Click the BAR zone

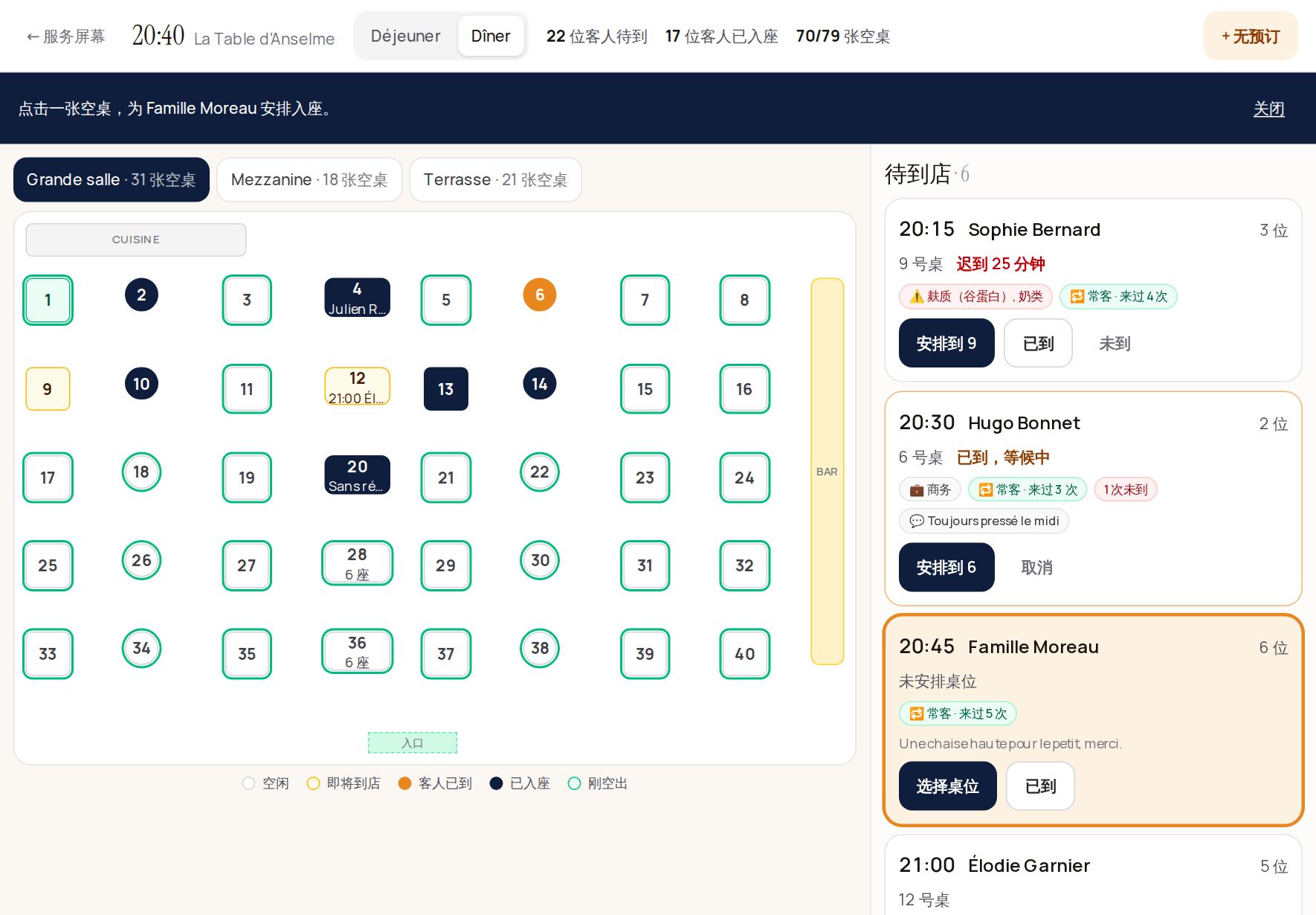827,472
